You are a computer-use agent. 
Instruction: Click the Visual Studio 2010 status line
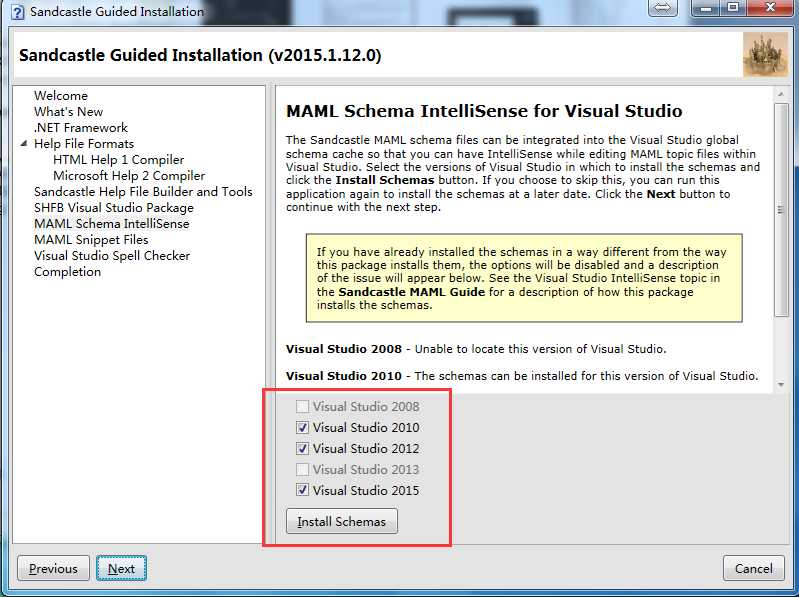tap(522, 376)
